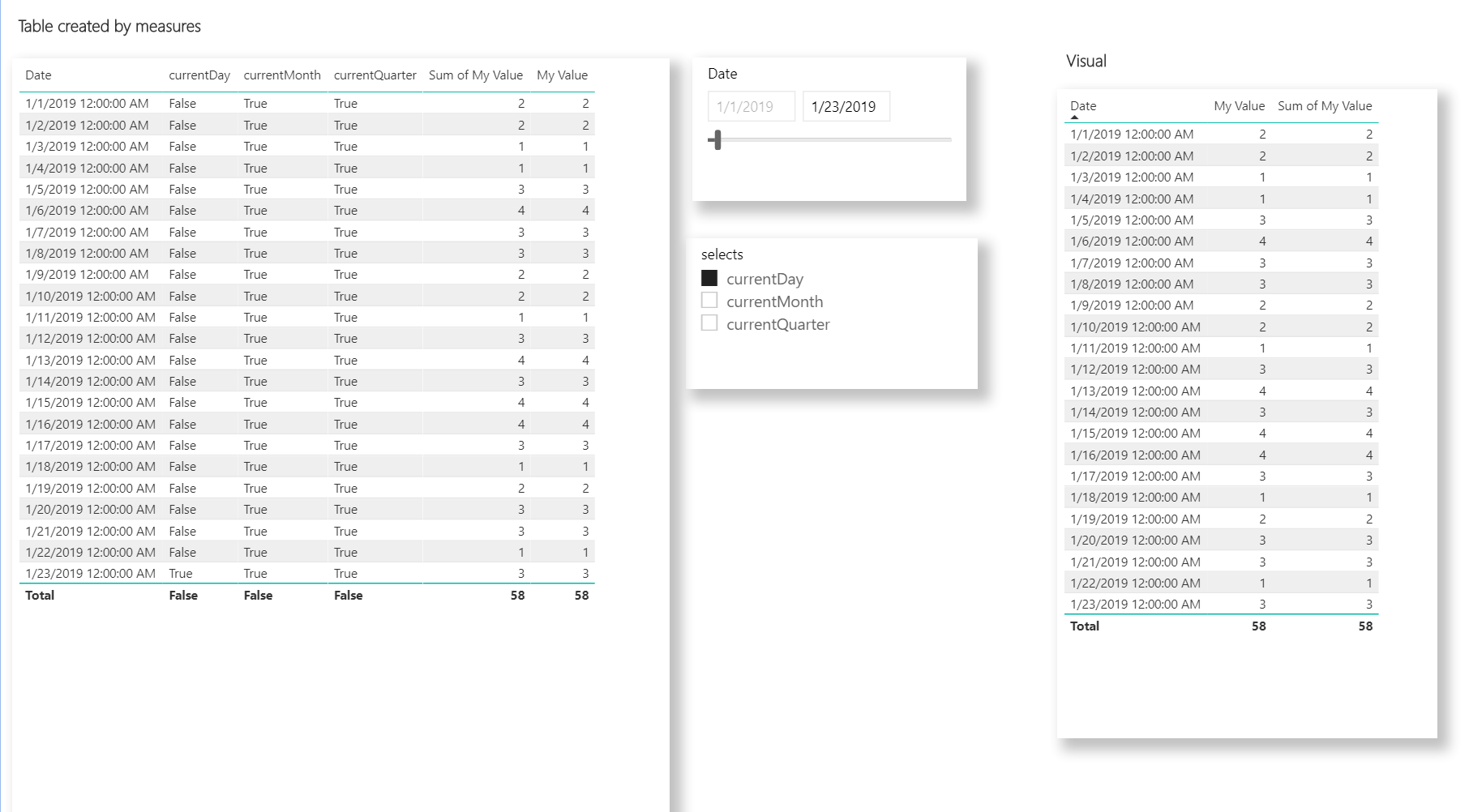Sort left table by Date column header

pyautogui.click(x=38, y=75)
